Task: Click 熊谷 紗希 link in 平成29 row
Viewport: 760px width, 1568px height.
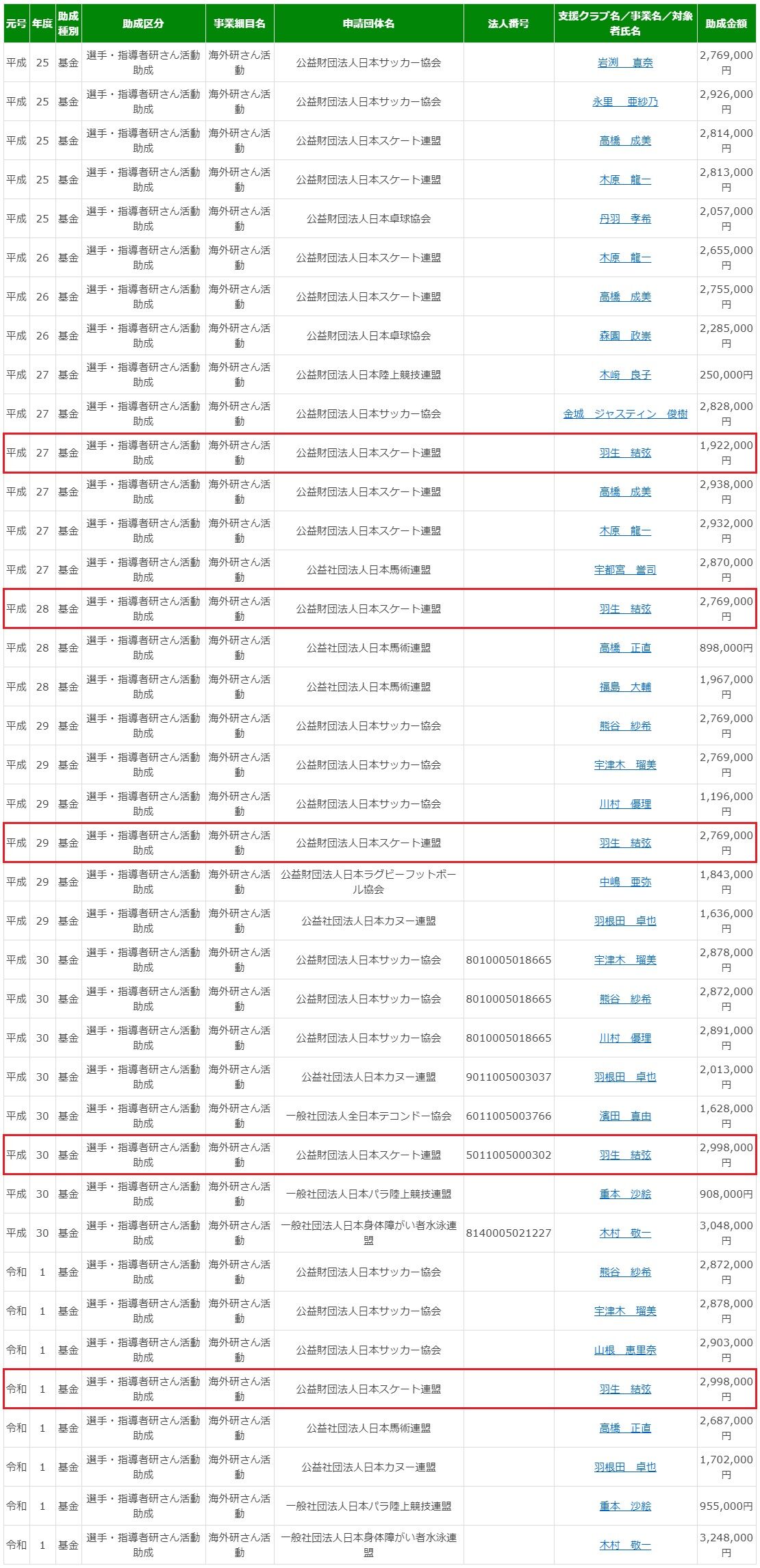Action: coord(625,725)
